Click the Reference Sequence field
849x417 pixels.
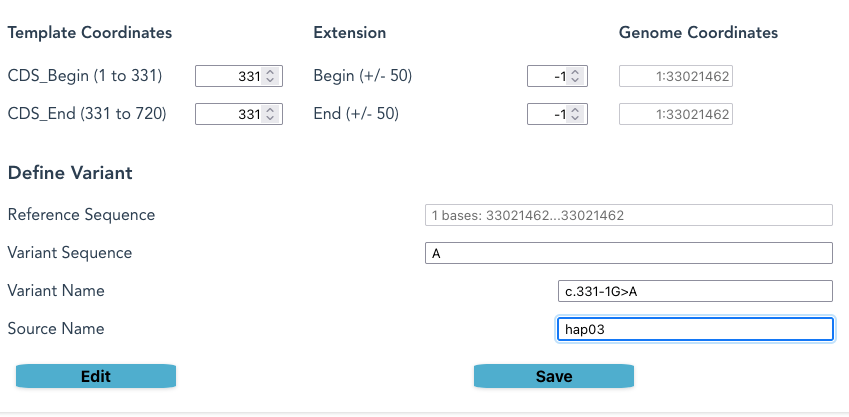coord(628,215)
